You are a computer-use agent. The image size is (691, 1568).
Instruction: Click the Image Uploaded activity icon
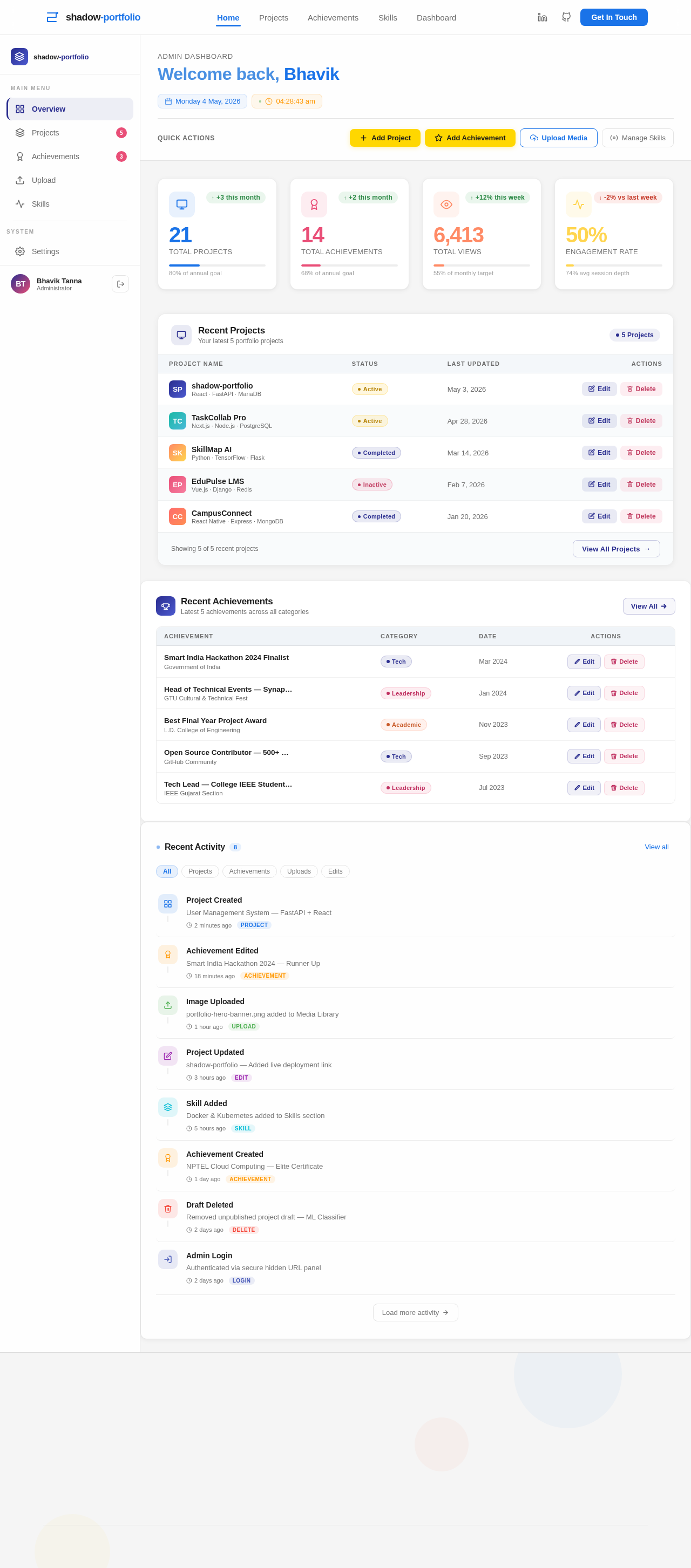coord(168,1005)
